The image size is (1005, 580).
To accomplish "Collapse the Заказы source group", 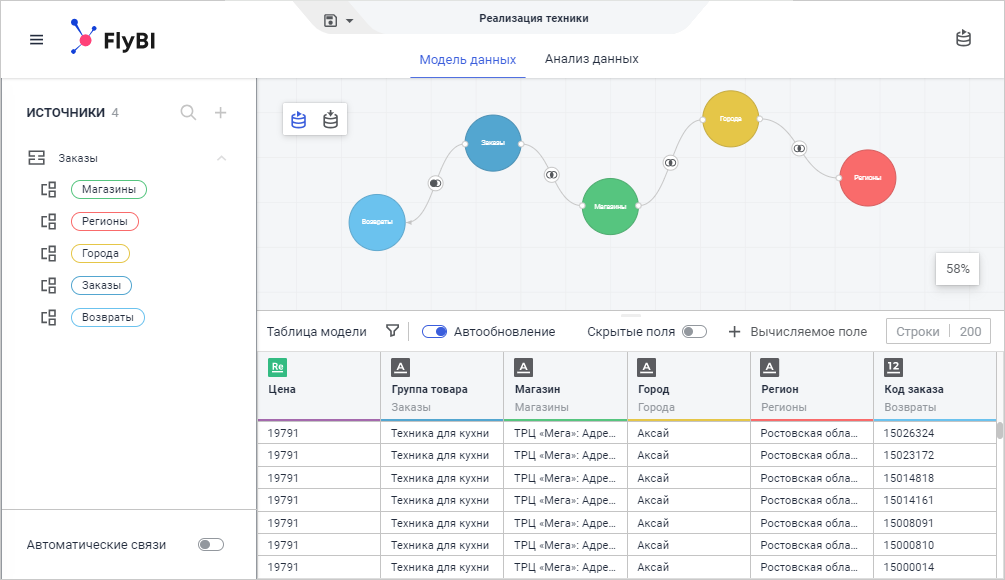I will click(222, 158).
